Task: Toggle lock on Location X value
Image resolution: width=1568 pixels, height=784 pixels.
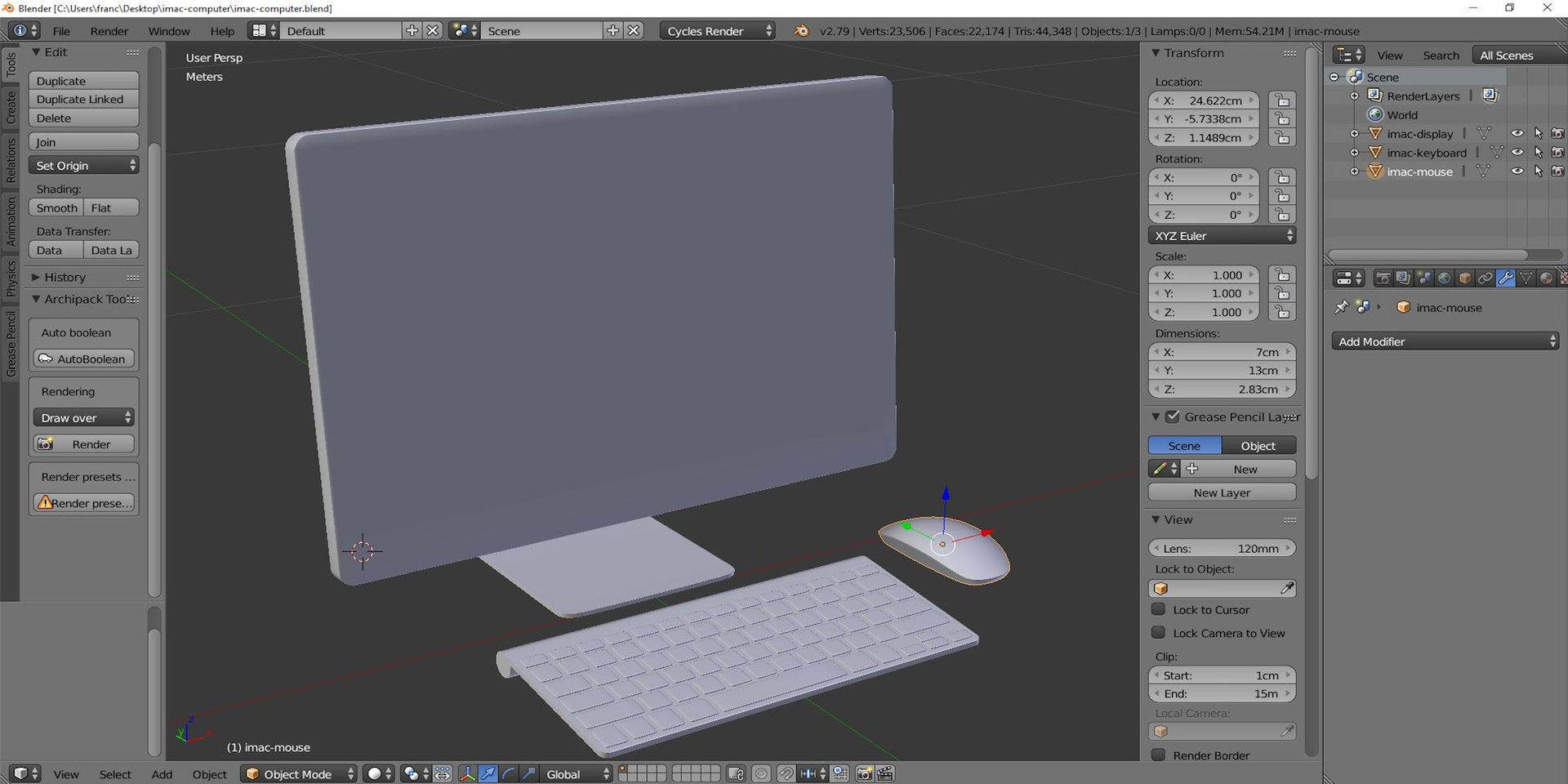Action: [1282, 100]
